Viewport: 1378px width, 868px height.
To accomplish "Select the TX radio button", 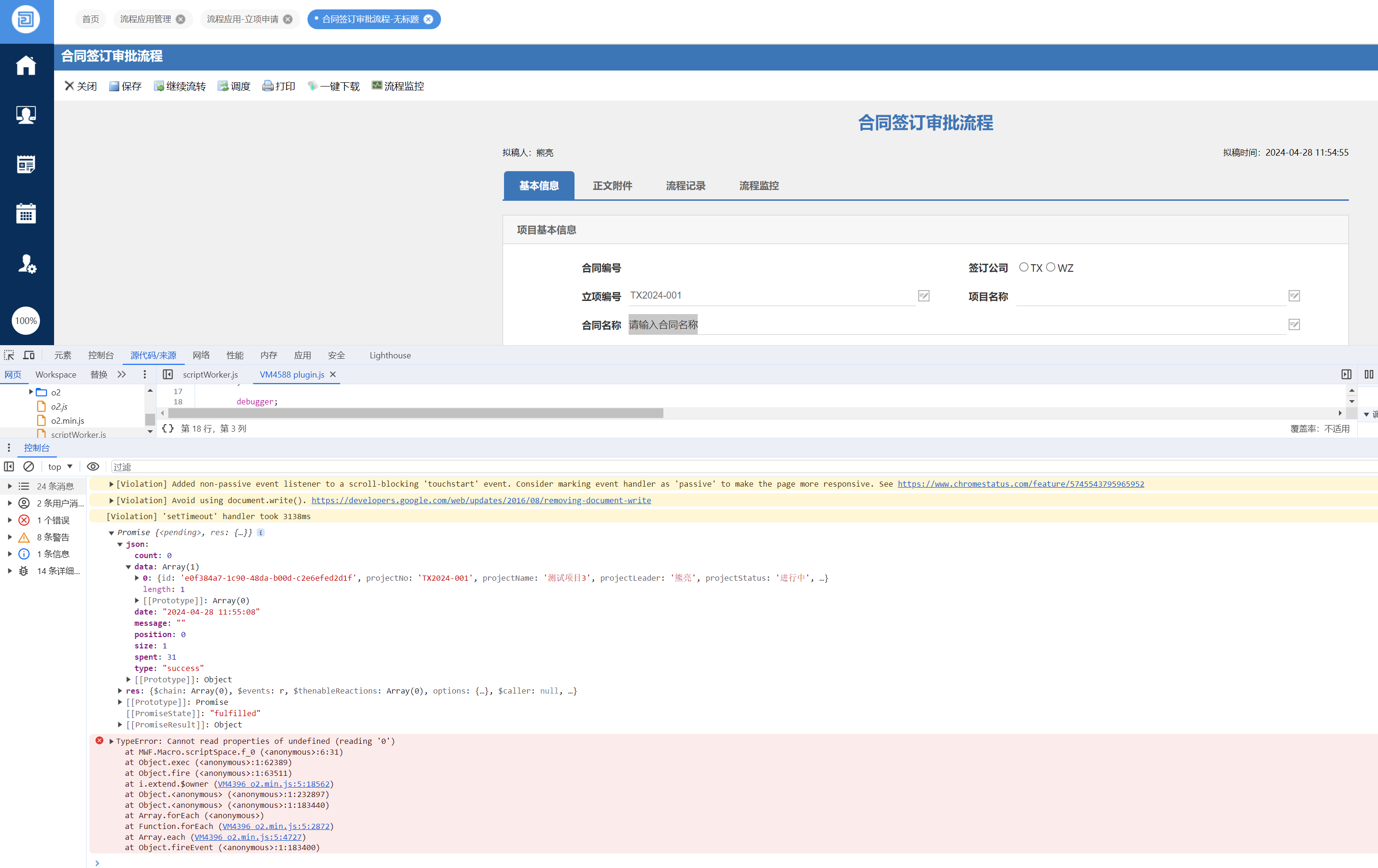I will point(1024,267).
